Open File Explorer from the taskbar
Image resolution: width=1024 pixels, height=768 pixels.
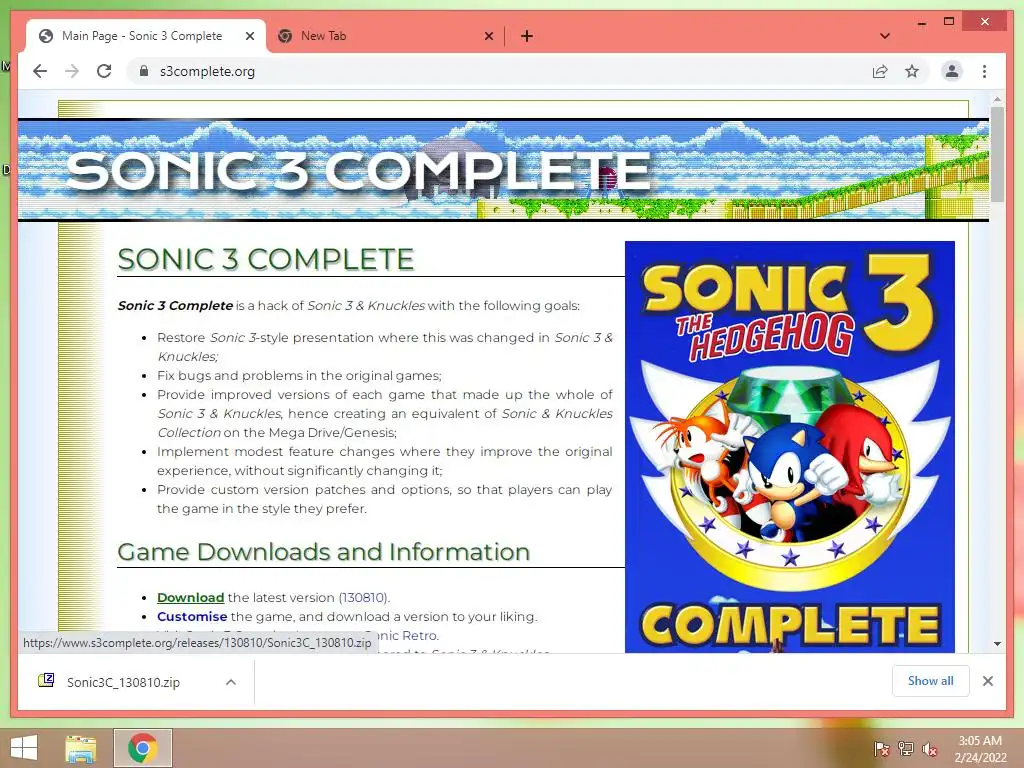(x=81, y=748)
